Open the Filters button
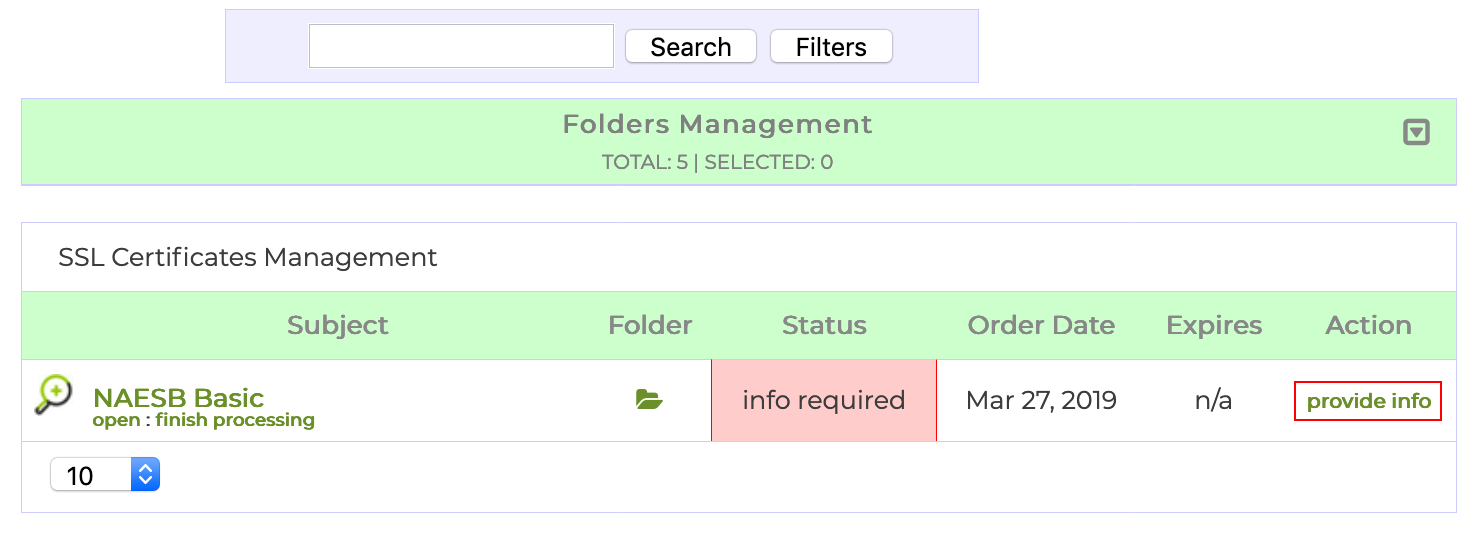This screenshot has width=1478, height=538. click(830, 47)
